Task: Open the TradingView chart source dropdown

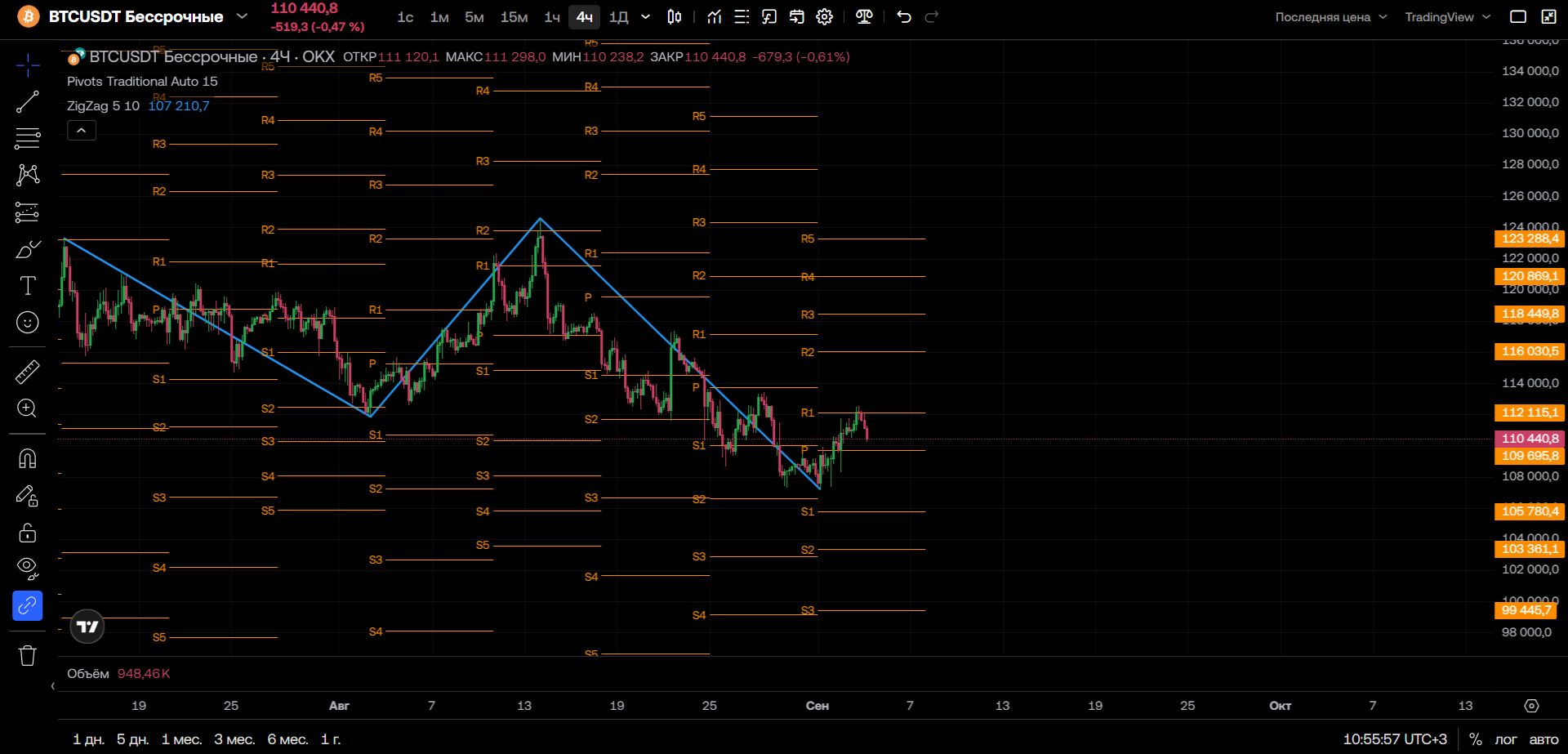Action: click(x=1448, y=17)
